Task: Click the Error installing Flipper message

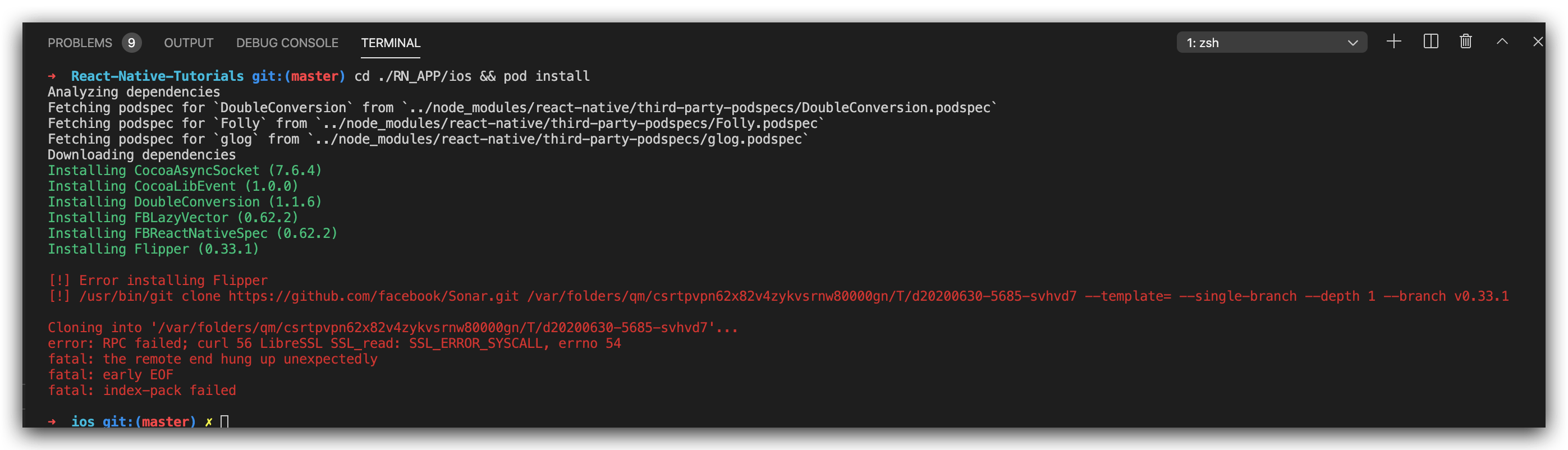Action: pos(173,281)
